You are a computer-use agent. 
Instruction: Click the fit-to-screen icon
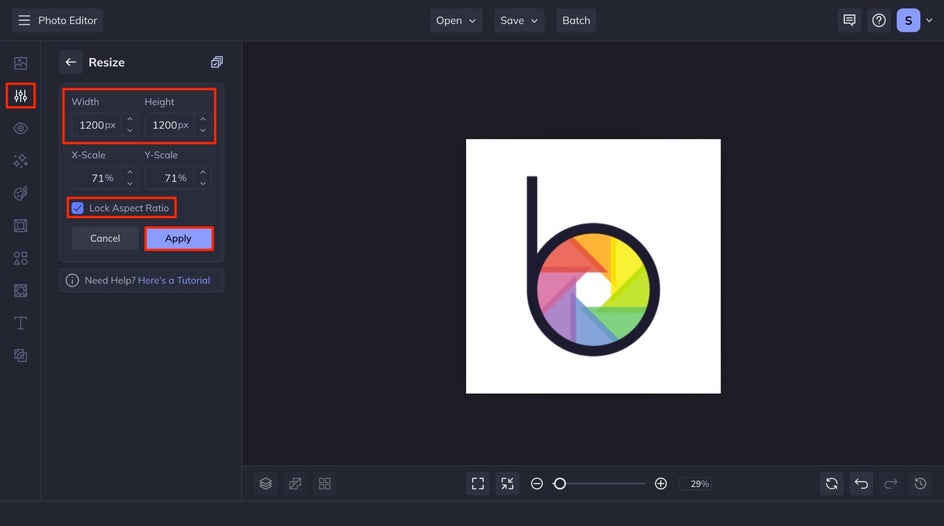478,484
